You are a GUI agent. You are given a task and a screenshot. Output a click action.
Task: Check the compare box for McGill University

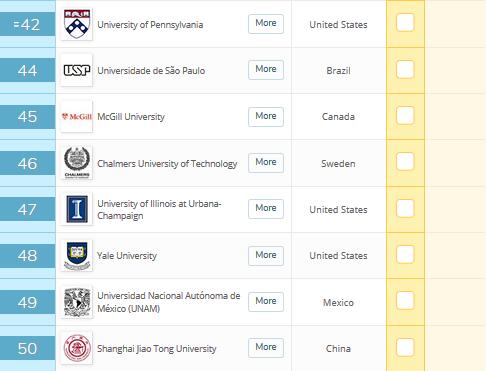[405, 115]
